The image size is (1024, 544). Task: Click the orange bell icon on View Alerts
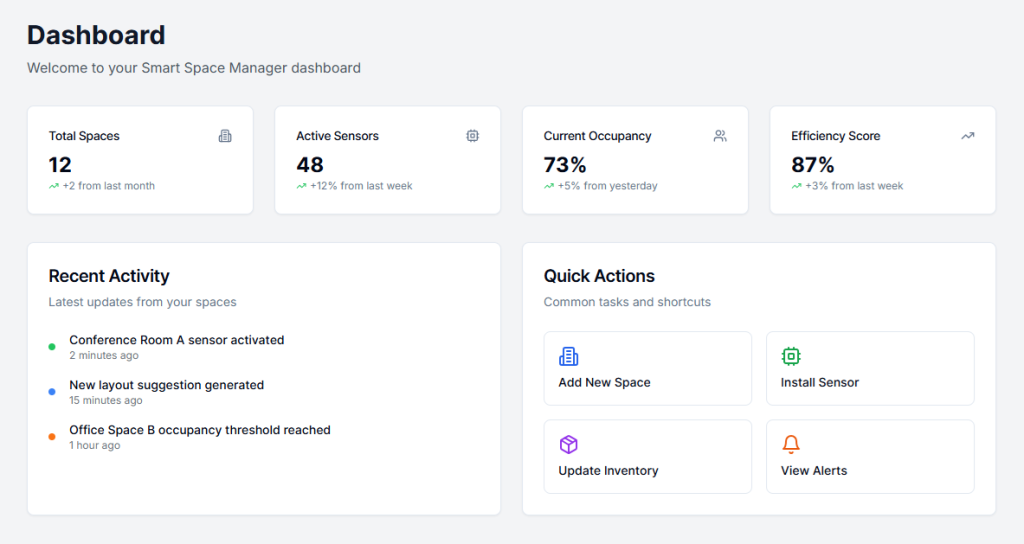791,444
